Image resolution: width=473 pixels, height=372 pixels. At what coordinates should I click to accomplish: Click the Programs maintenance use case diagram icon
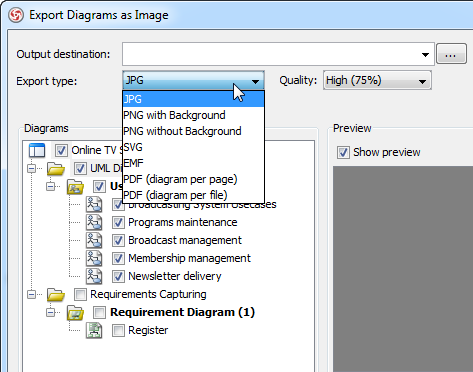pos(94,222)
